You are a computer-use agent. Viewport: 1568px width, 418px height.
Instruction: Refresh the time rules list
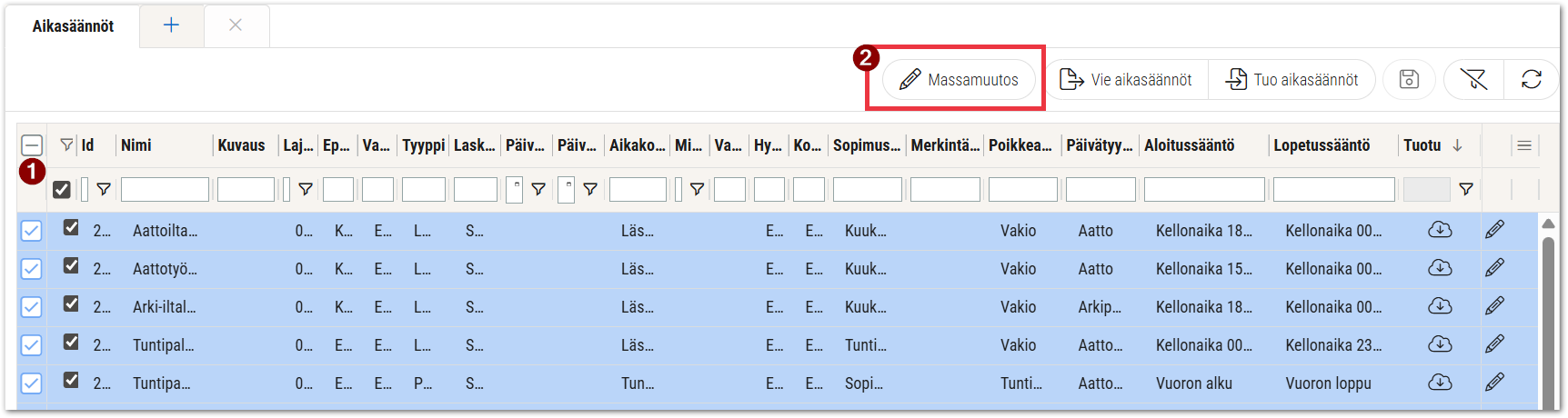(1532, 80)
